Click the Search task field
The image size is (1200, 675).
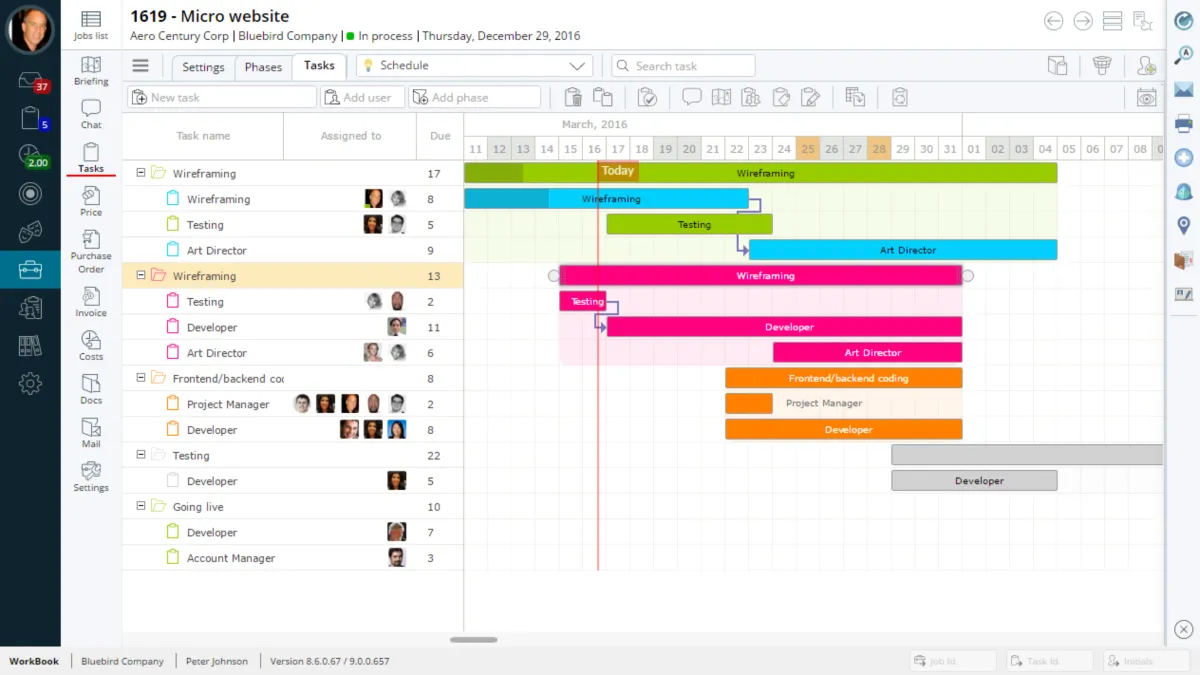point(683,66)
